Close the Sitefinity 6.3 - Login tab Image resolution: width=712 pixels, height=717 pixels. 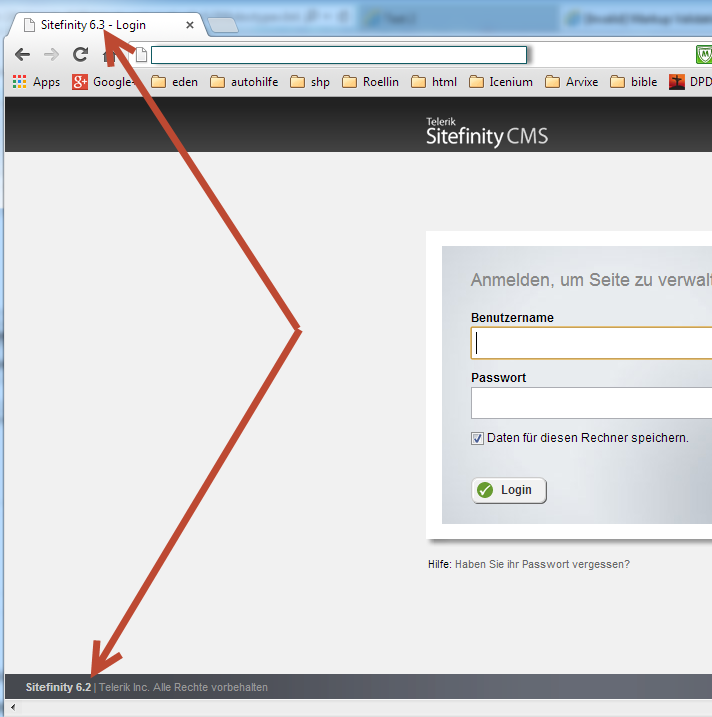(190, 25)
